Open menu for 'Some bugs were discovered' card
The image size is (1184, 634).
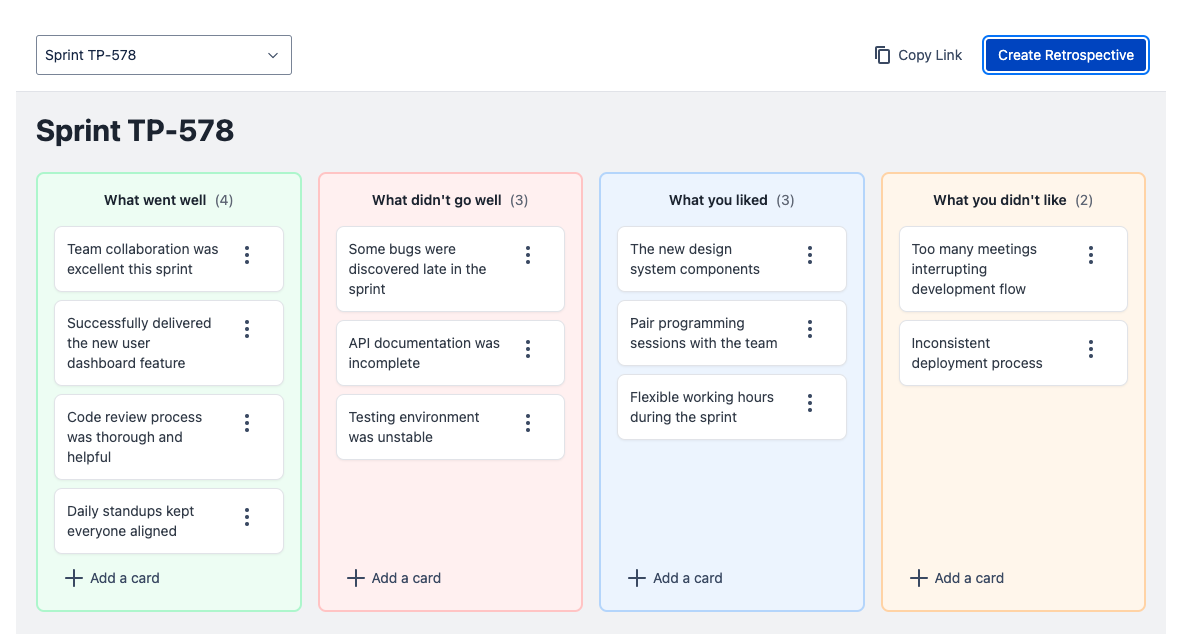click(528, 255)
